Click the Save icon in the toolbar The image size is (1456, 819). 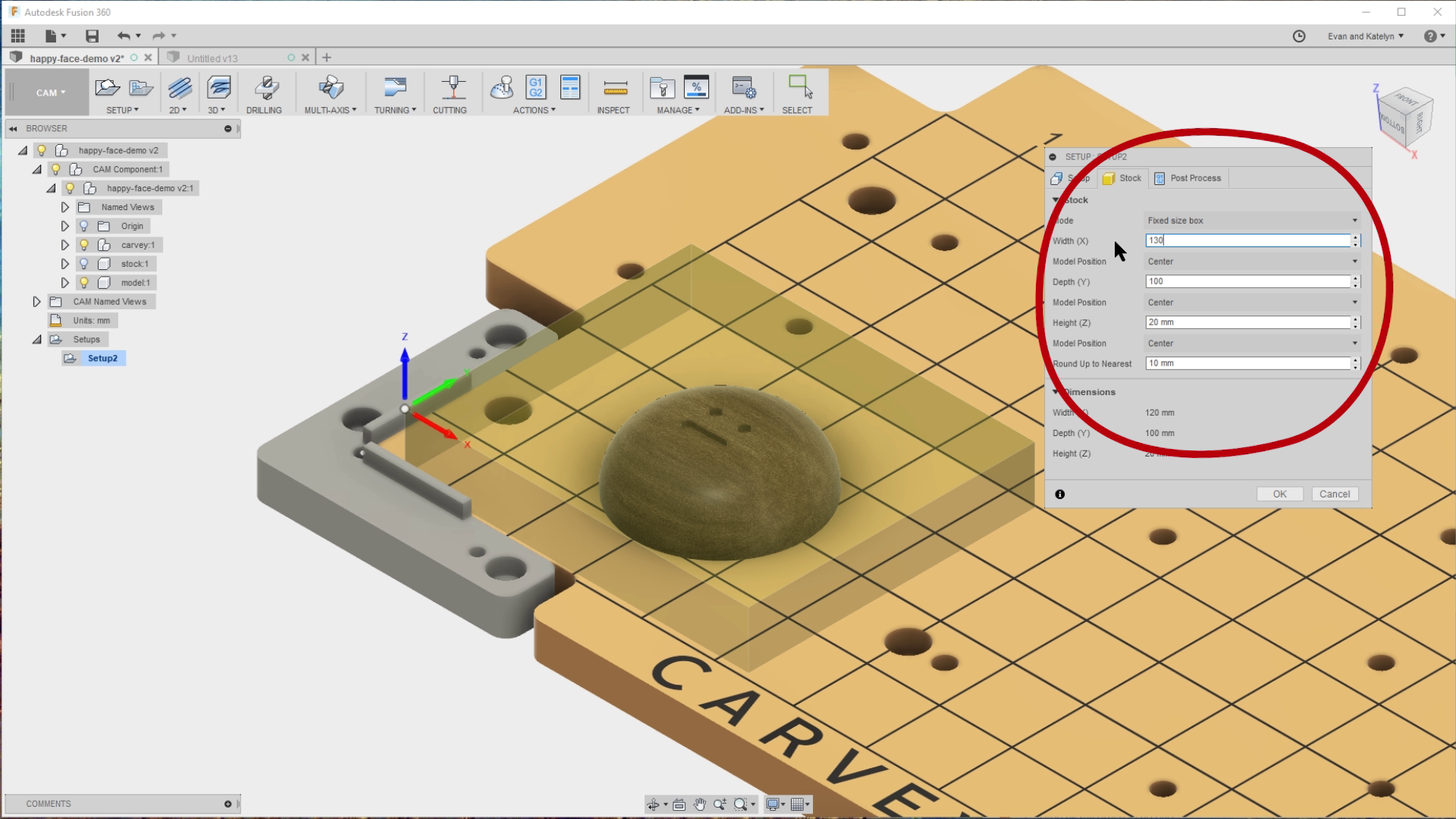93,35
